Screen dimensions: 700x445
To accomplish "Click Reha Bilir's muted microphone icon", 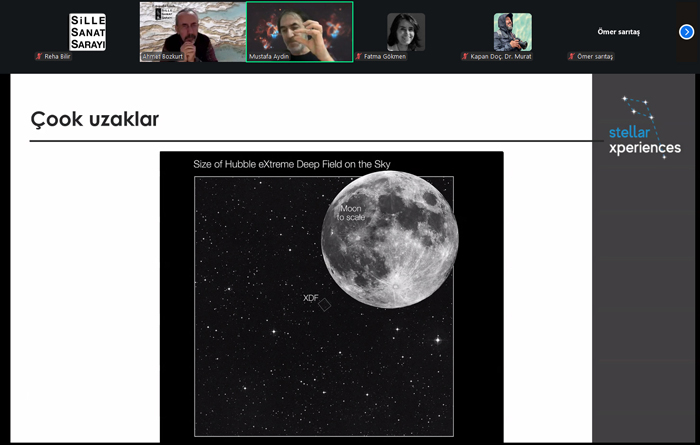I will point(39,57).
